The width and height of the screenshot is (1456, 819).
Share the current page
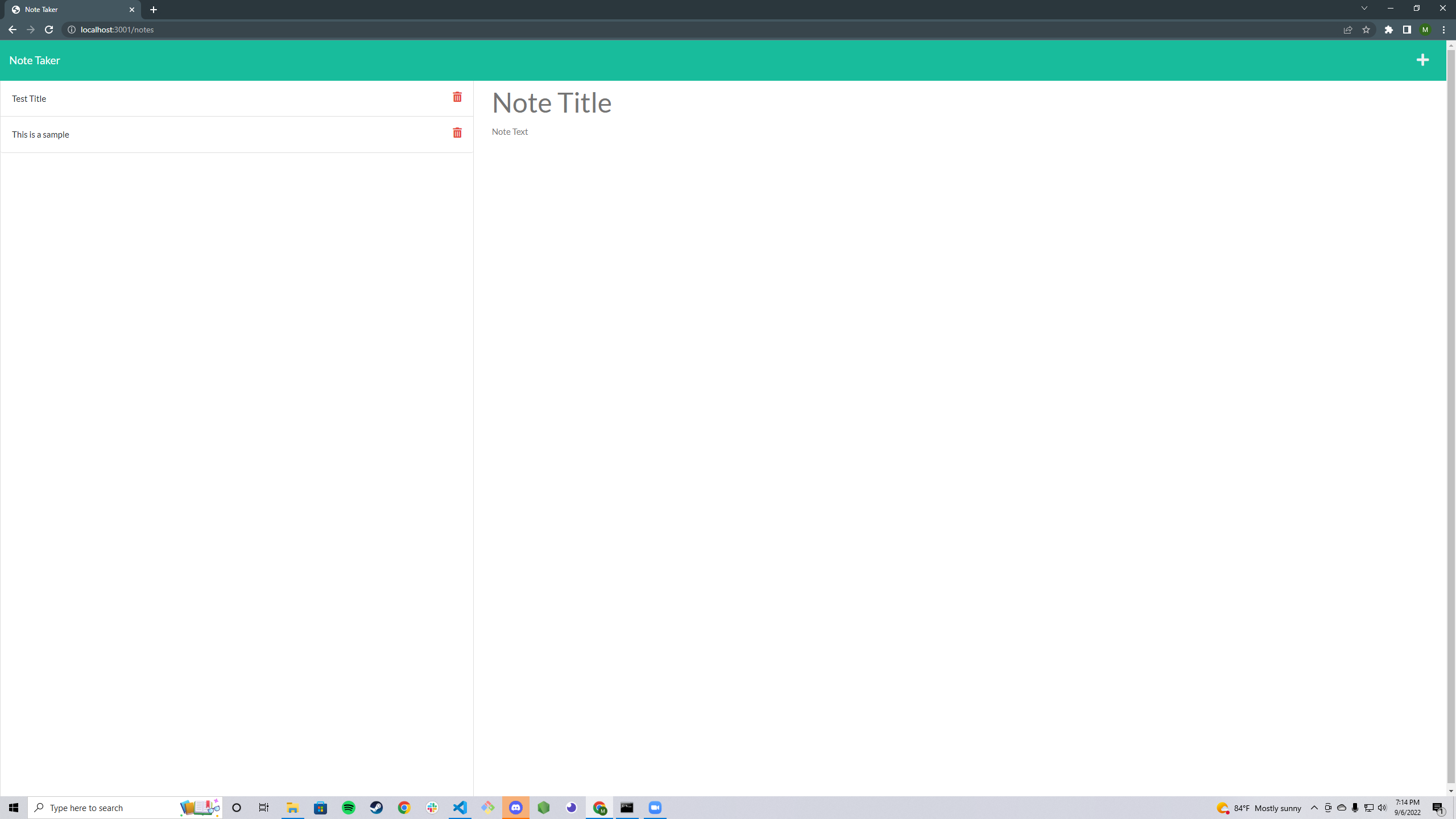point(1348,30)
